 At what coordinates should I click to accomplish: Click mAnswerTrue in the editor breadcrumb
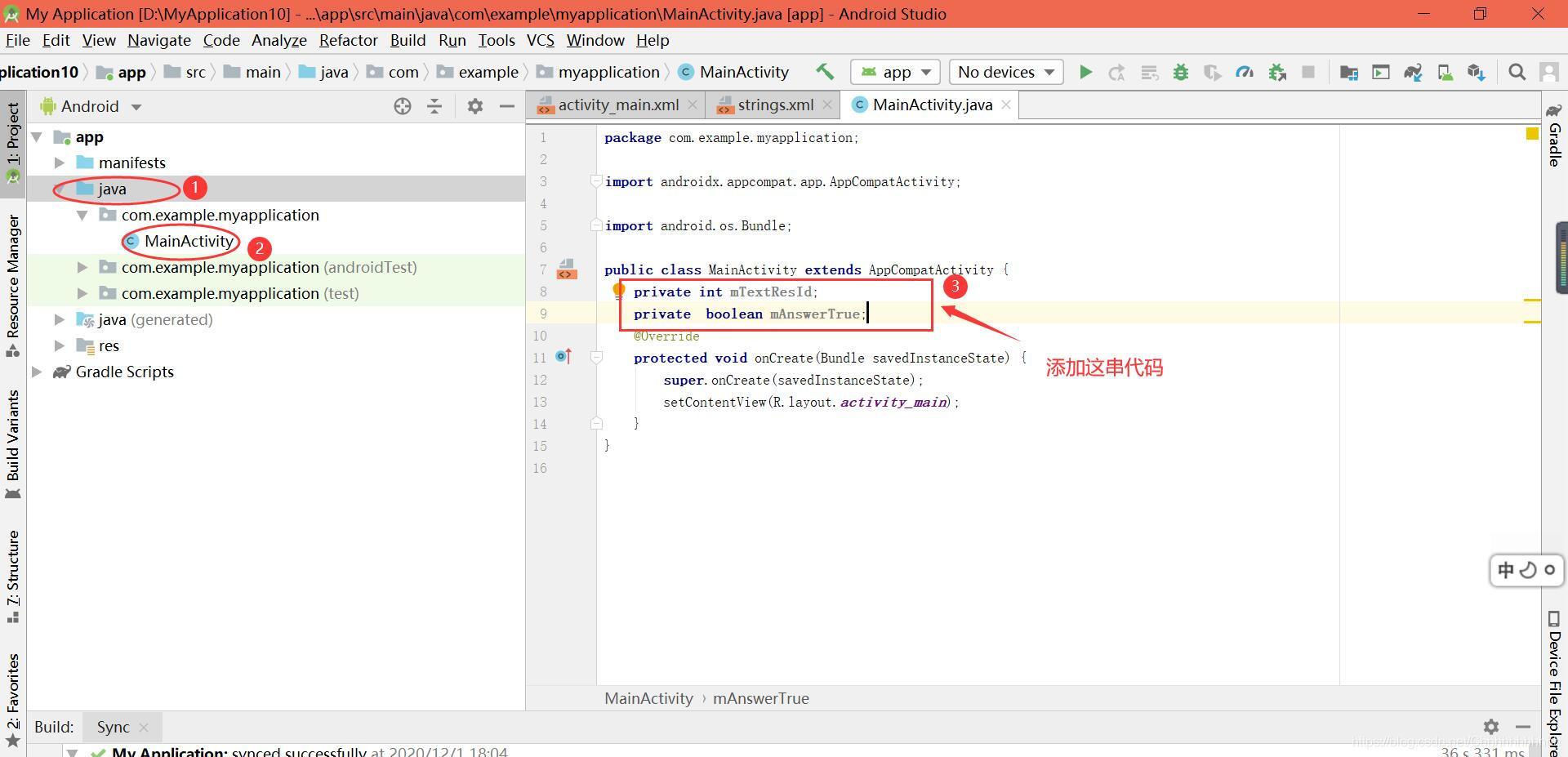[x=761, y=699]
